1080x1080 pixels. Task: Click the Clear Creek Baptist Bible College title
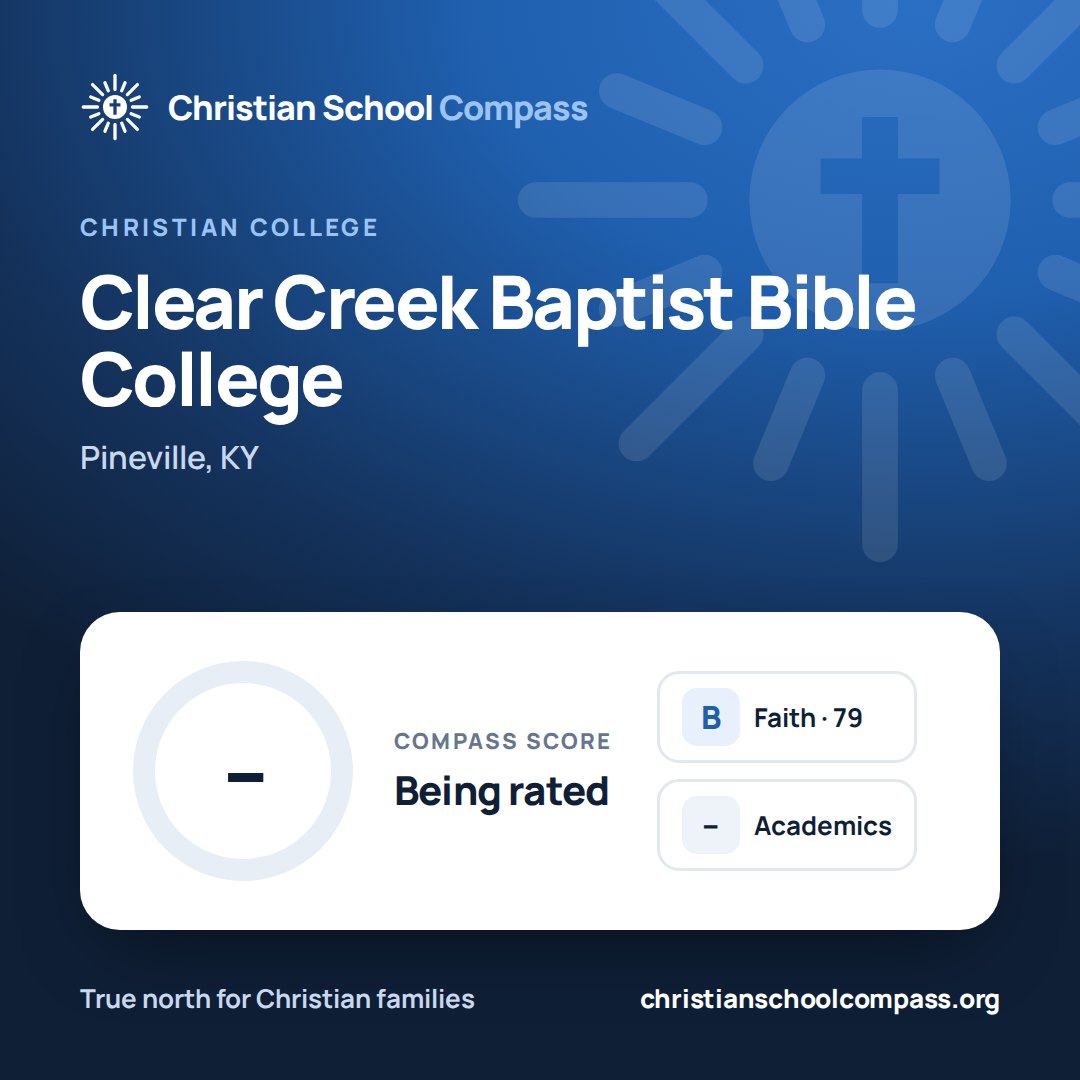tap(497, 342)
